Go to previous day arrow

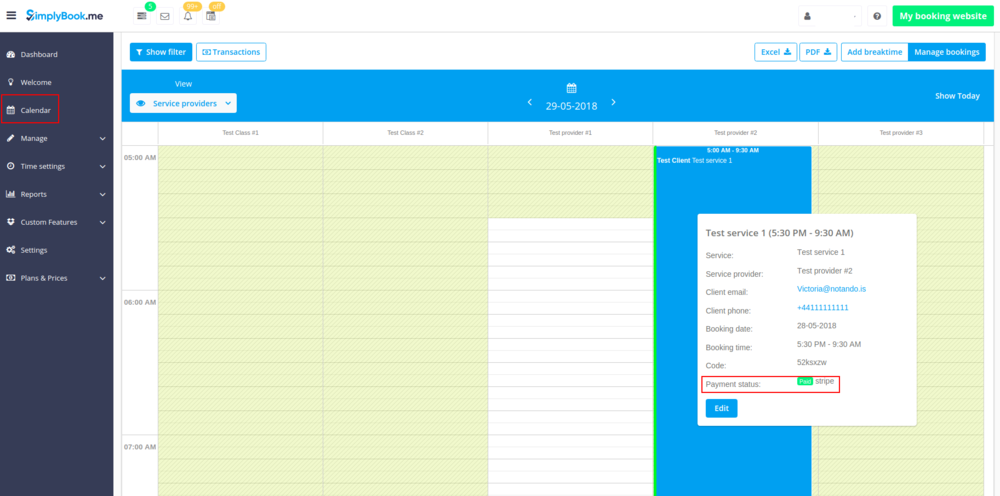tap(530, 103)
